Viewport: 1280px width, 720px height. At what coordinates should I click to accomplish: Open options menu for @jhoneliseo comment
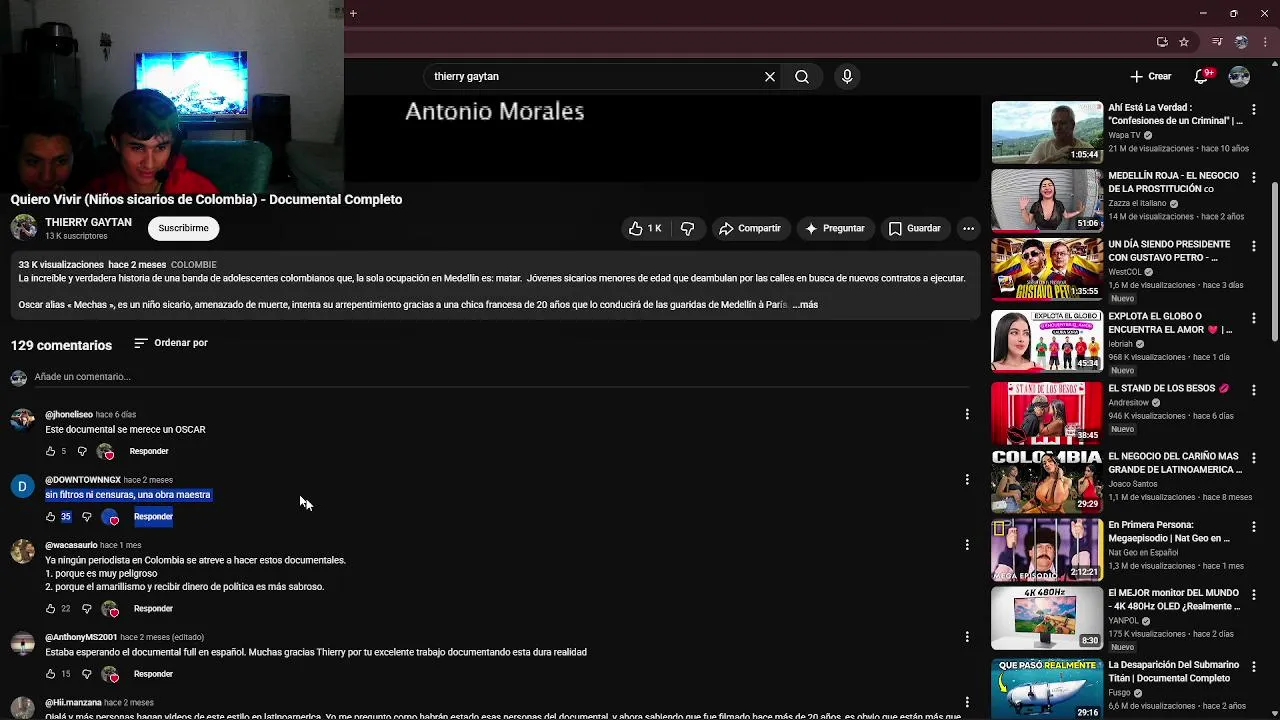(967, 414)
